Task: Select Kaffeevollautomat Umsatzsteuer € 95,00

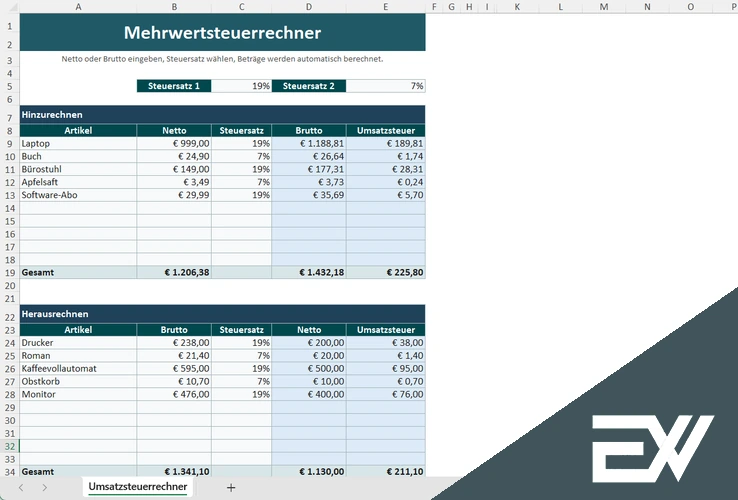Action: click(x=385, y=369)
